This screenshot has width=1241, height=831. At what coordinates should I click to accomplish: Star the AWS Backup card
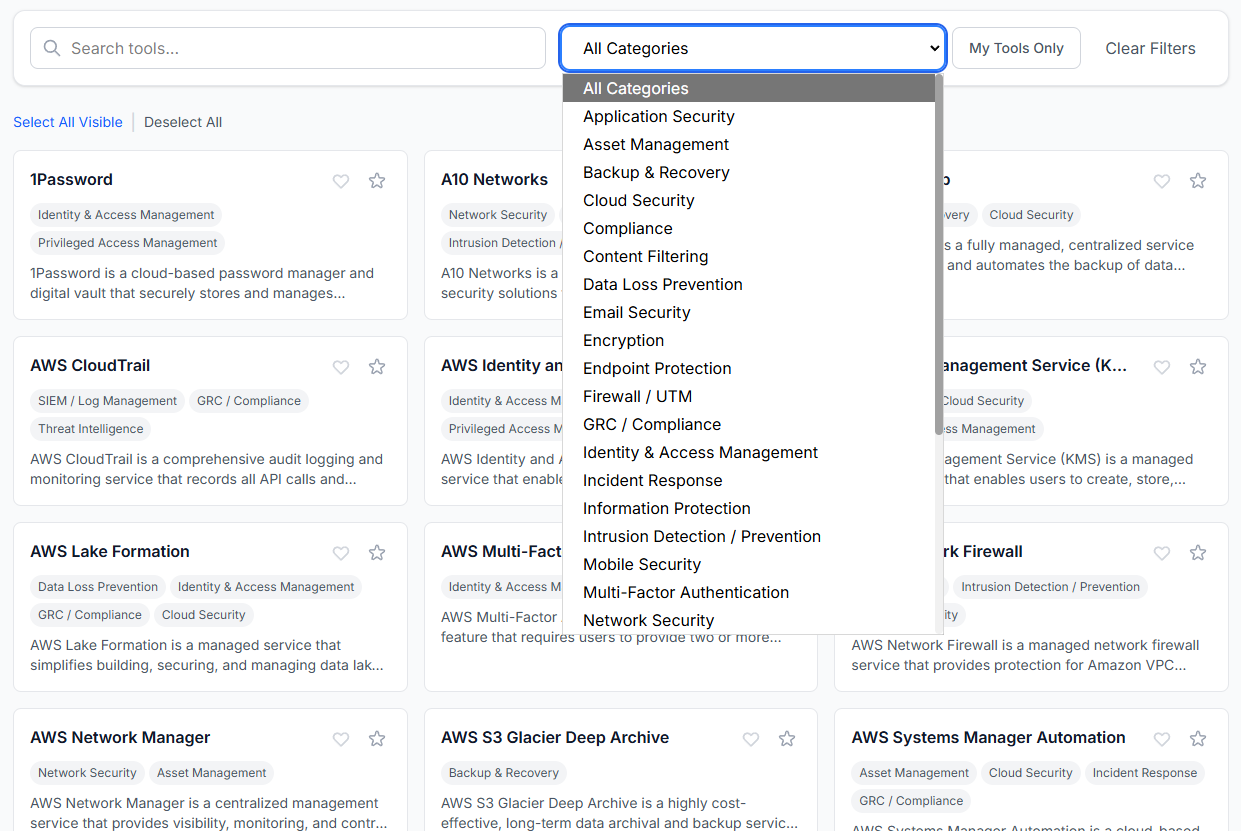[x=1198, y=181]
